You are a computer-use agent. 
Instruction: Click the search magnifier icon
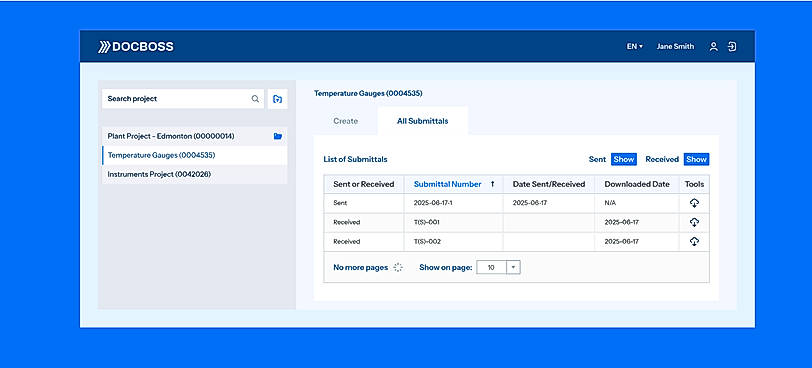point(255,99)
